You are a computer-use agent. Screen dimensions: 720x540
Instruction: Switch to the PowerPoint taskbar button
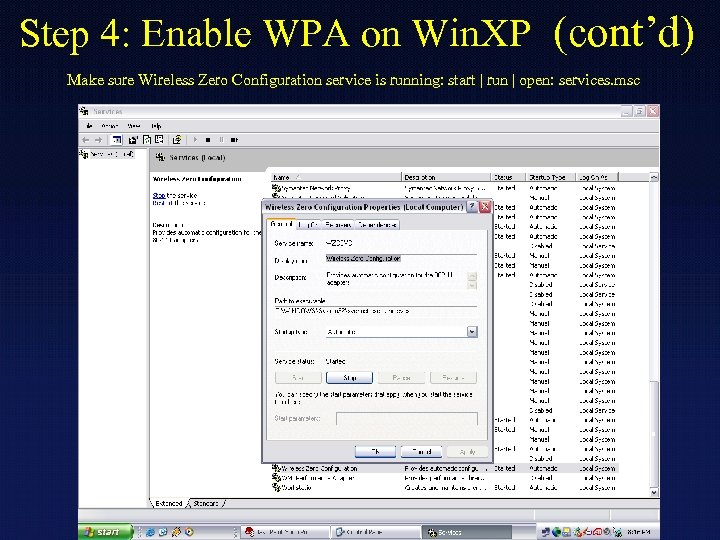coord(285,532)
